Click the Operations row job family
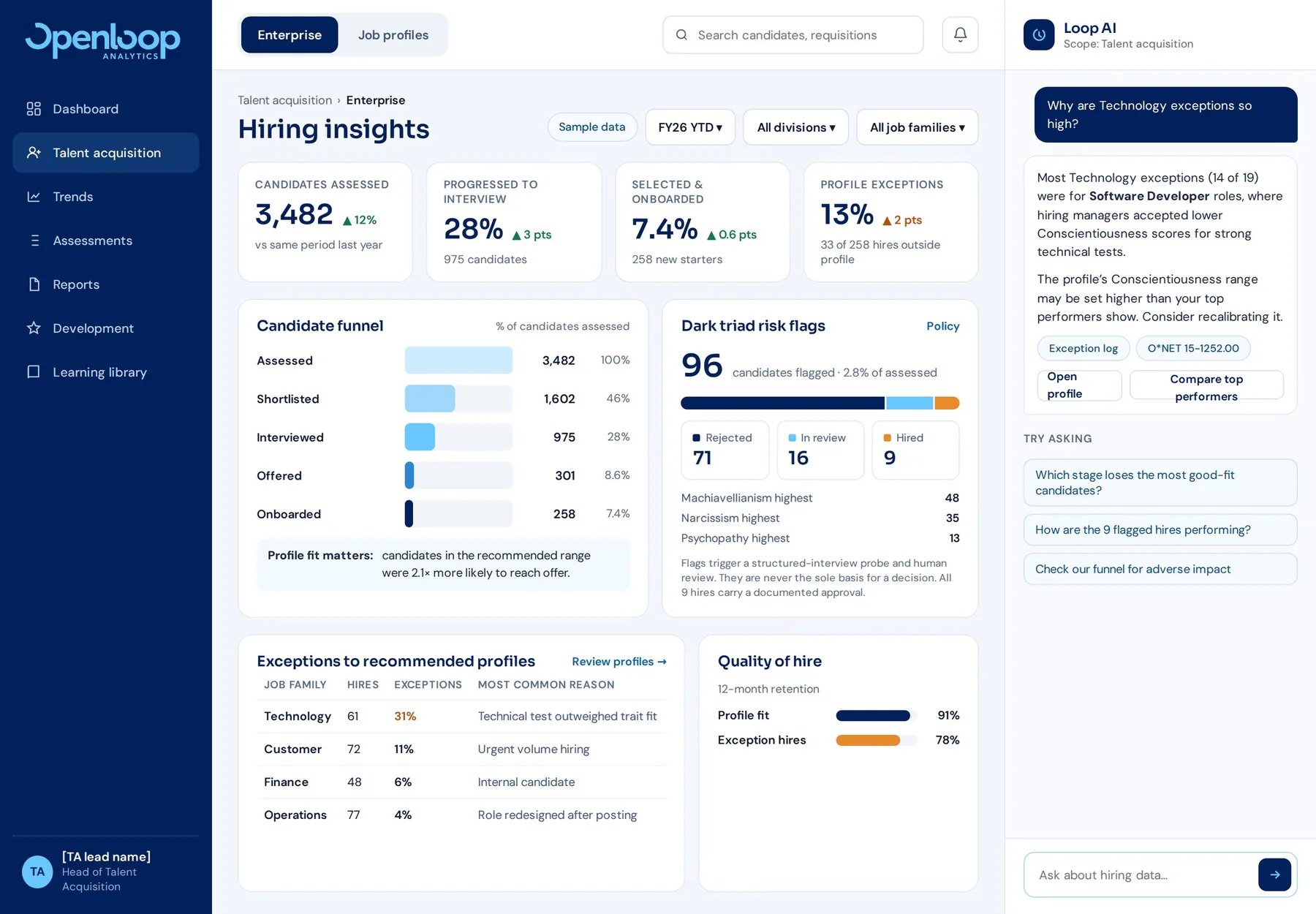The image size is (1316, 914). (x=295, y=815)
